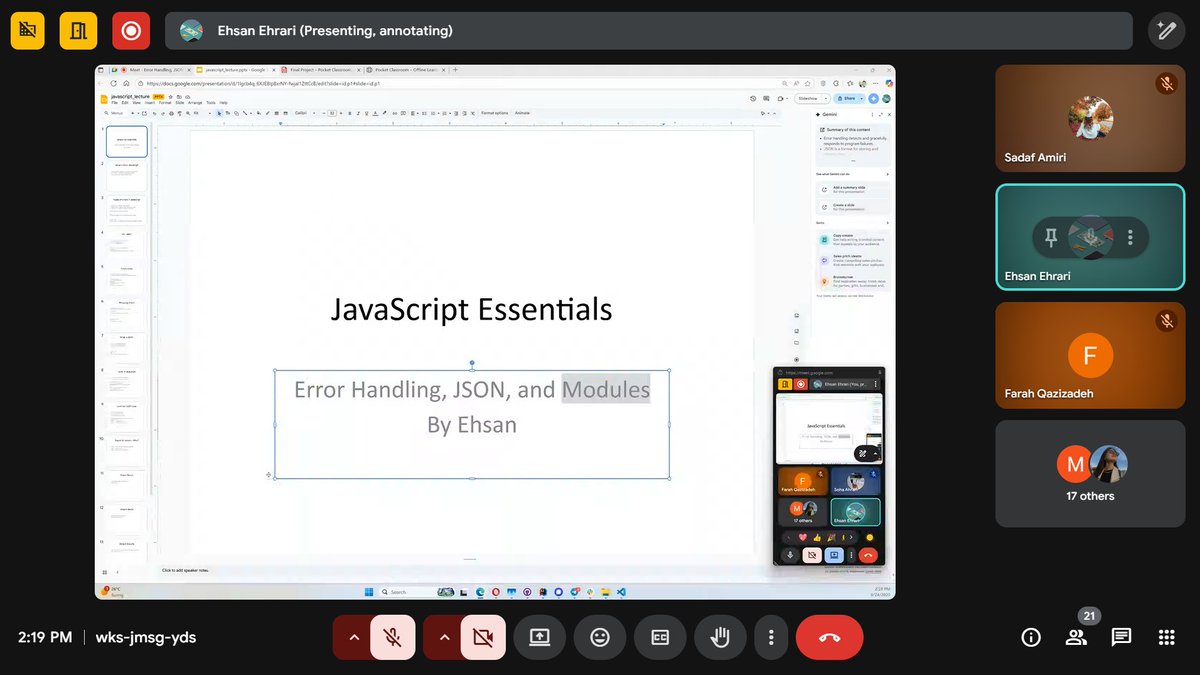Show the participants list
Image resolution: width=1200 pixels, height=675 pixels.
point(1076,637)
